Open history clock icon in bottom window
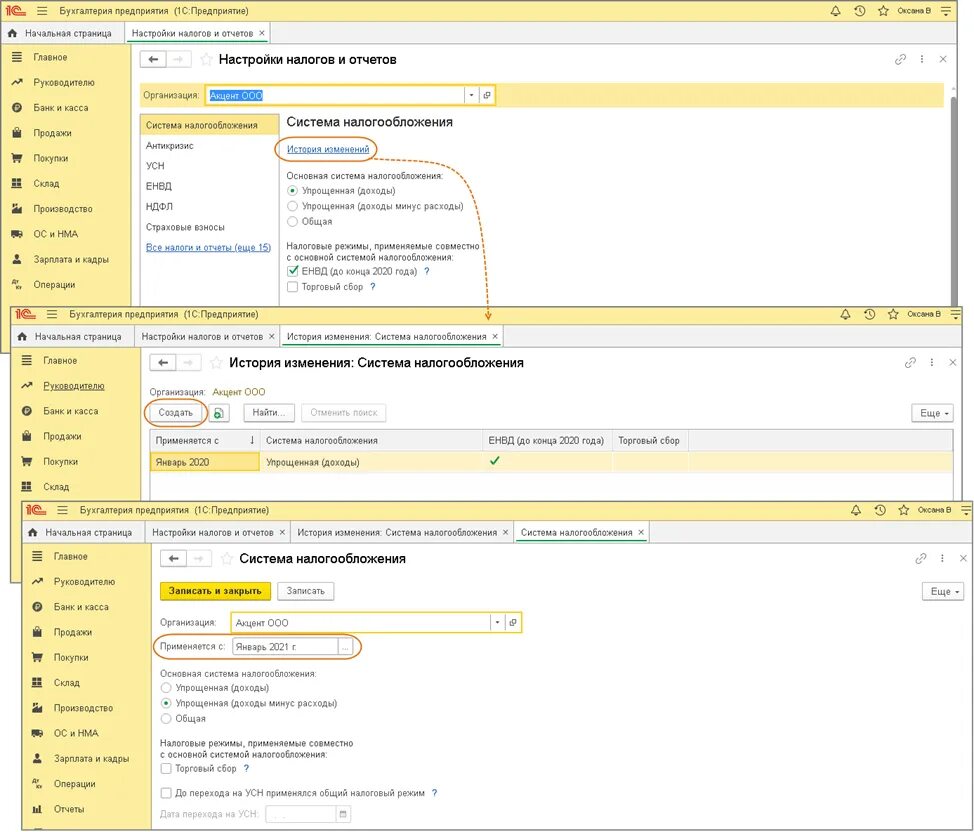 click(x=880, y=510)
